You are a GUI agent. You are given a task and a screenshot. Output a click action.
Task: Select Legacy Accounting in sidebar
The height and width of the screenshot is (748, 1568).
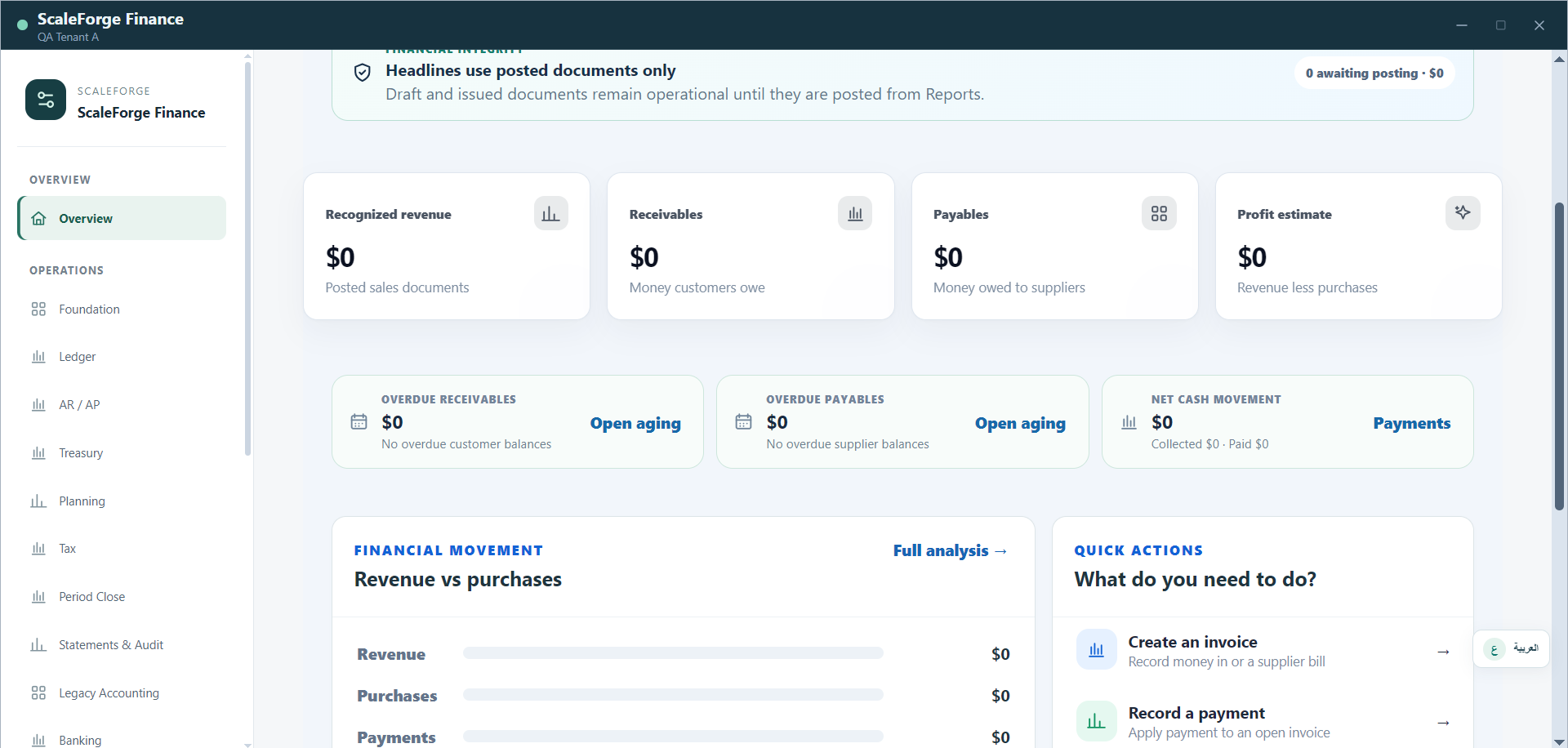(x=122, y=693)
